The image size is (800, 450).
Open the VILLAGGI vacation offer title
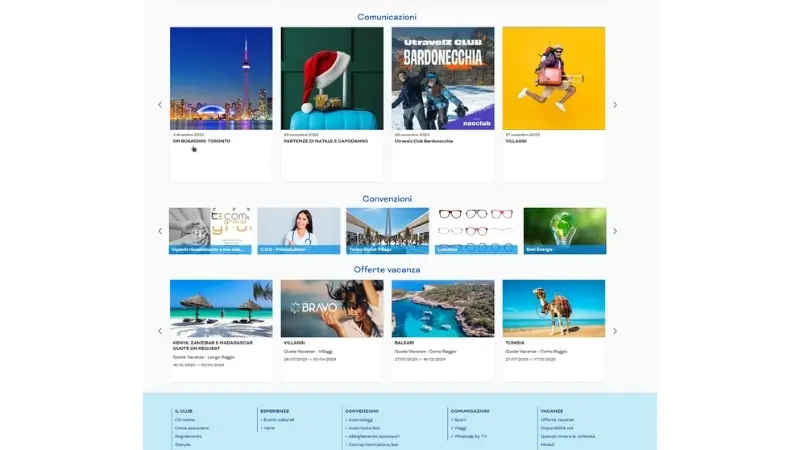tap(294, 343)
